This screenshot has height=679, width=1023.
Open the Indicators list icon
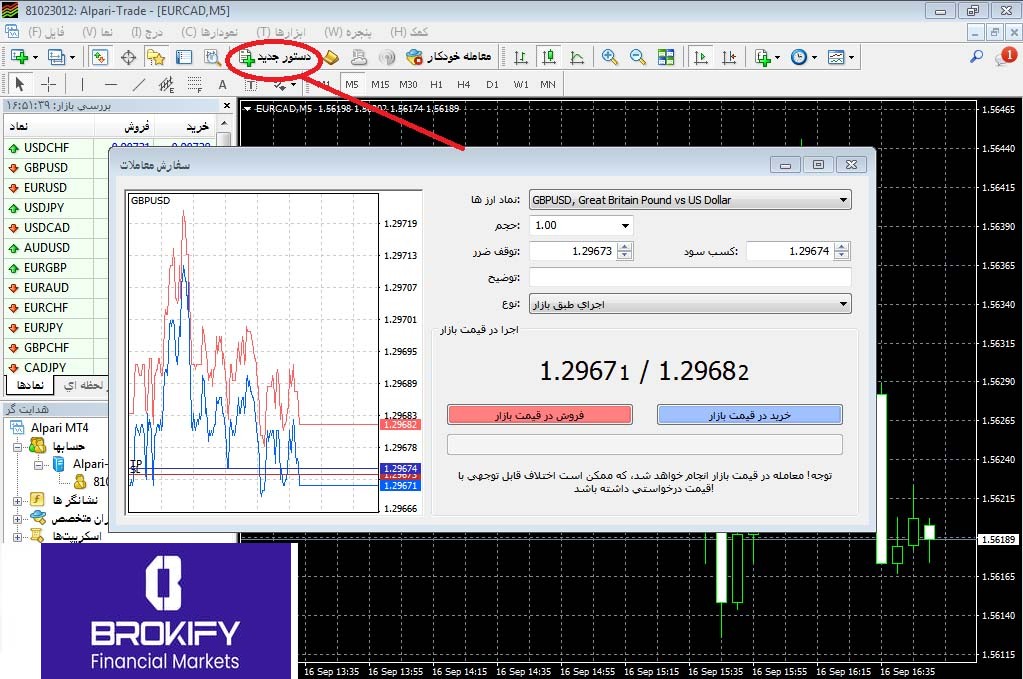762,57
